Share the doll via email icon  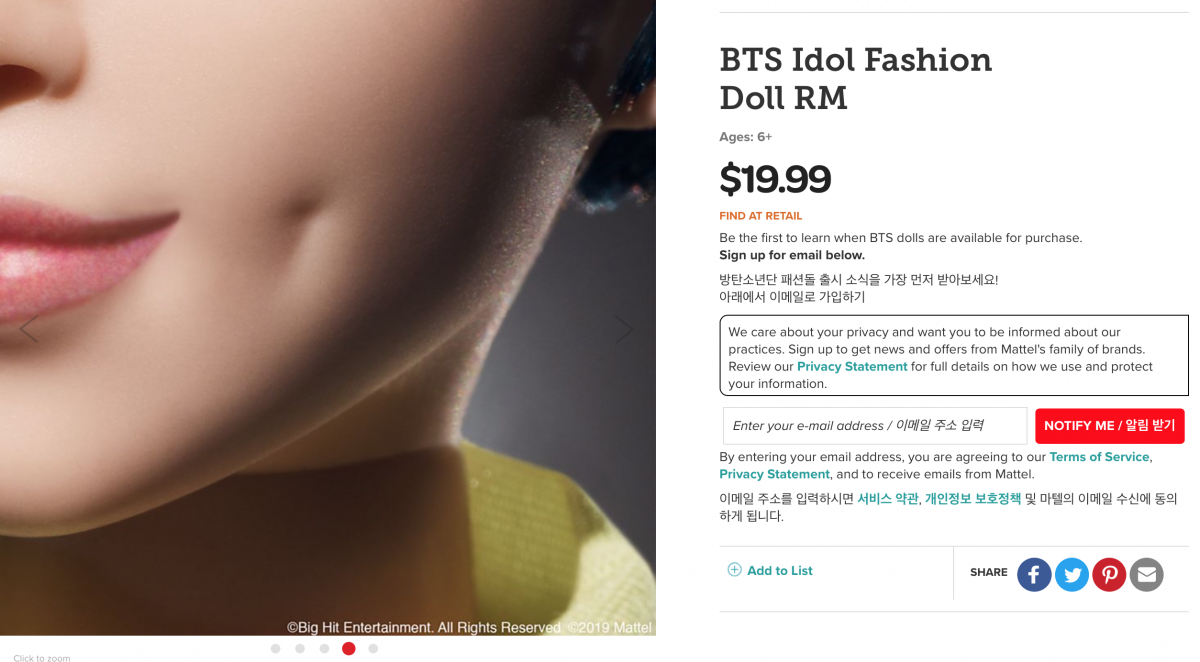(x=1146, y=575)
